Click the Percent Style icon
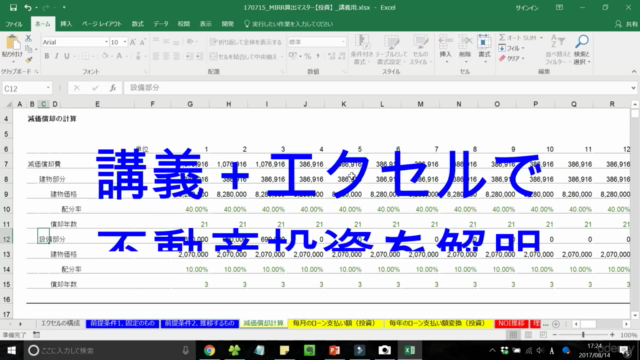 point(308,56)
